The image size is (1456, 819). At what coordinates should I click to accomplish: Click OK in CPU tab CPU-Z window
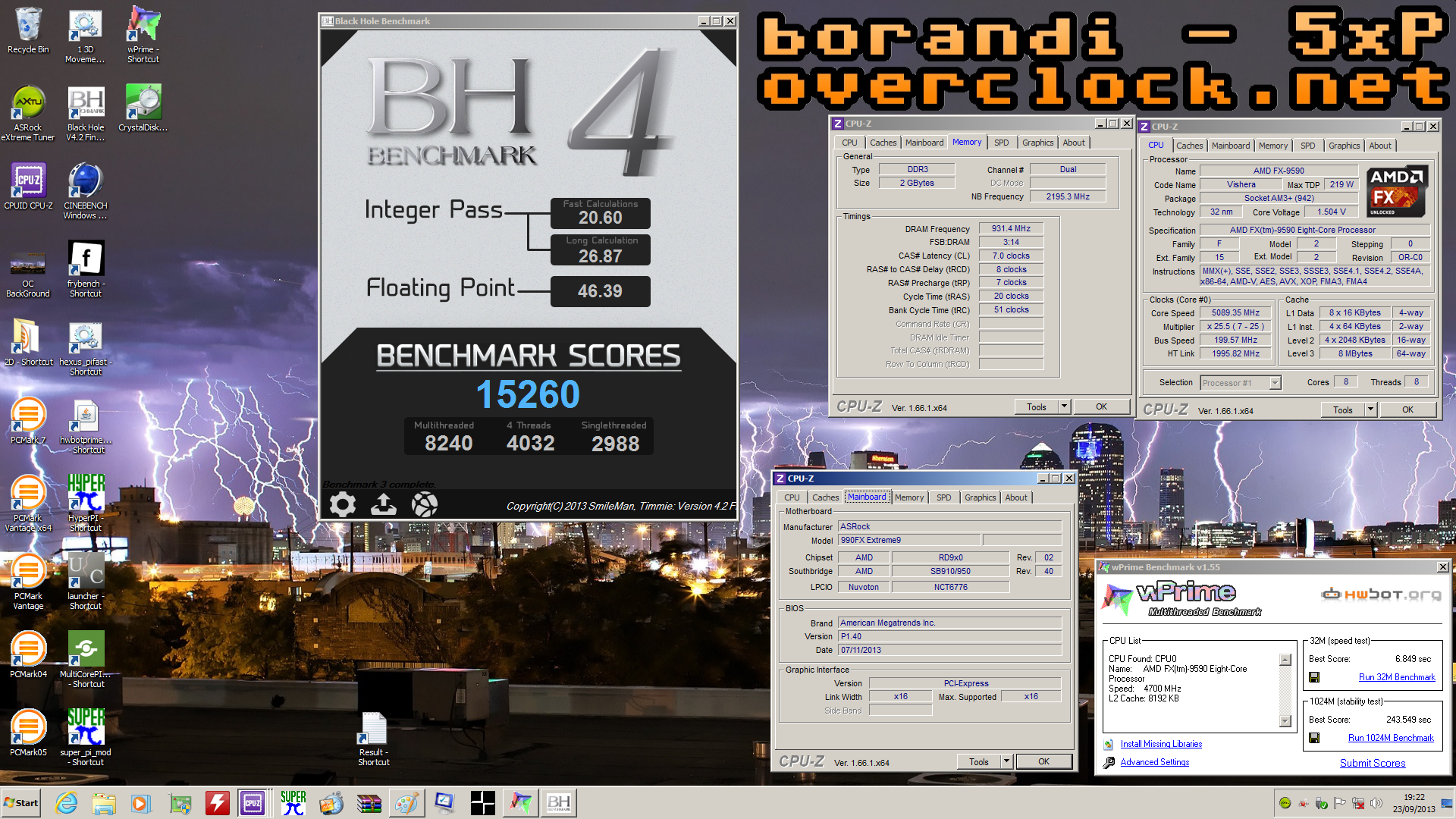point(1407,409)
